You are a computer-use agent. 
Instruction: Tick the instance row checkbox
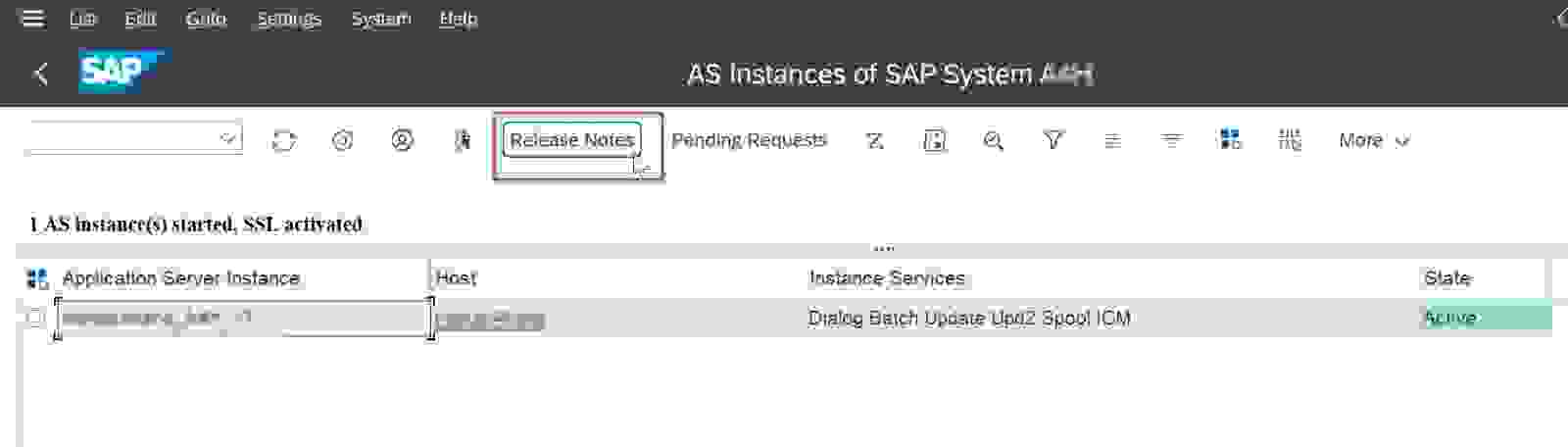(x=36, y=318)
